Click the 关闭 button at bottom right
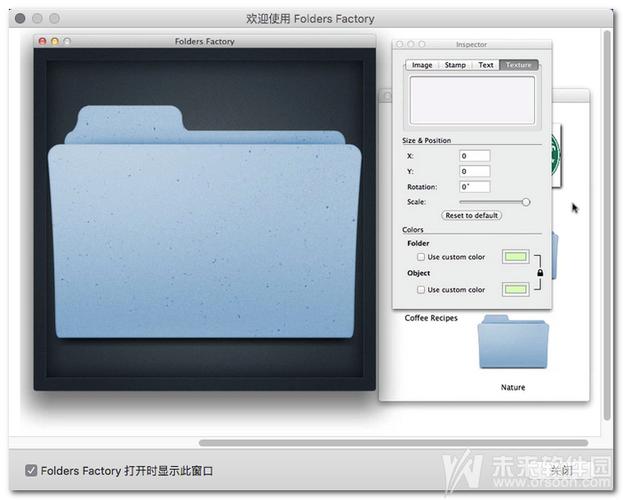Viewport: 623px width, 500px height. (x=561, y=471)
